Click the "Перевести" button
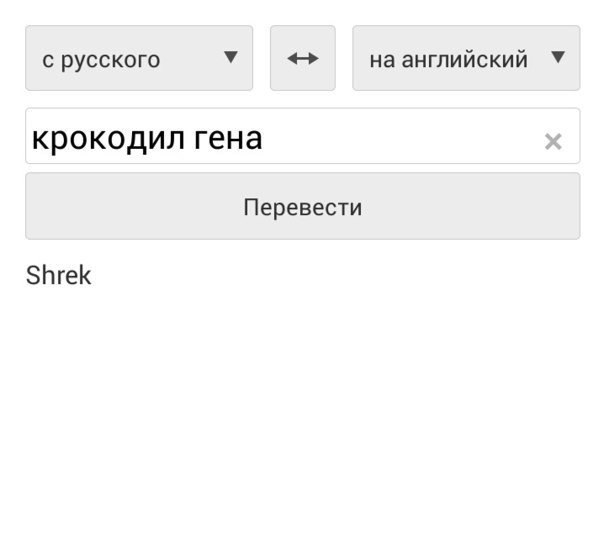 click(x=302, y=207)
